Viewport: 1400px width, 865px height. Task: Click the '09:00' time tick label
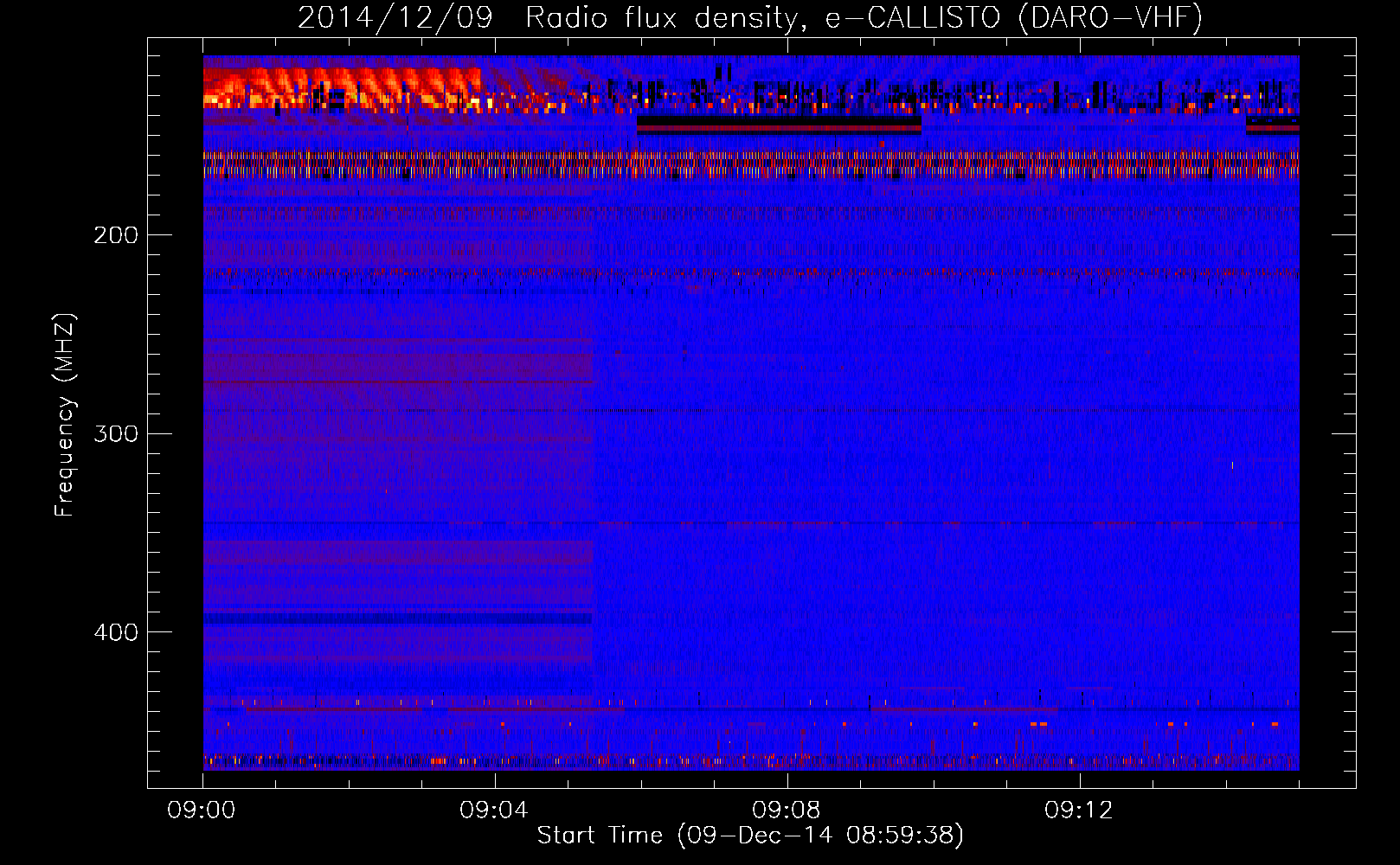point(202,811)
